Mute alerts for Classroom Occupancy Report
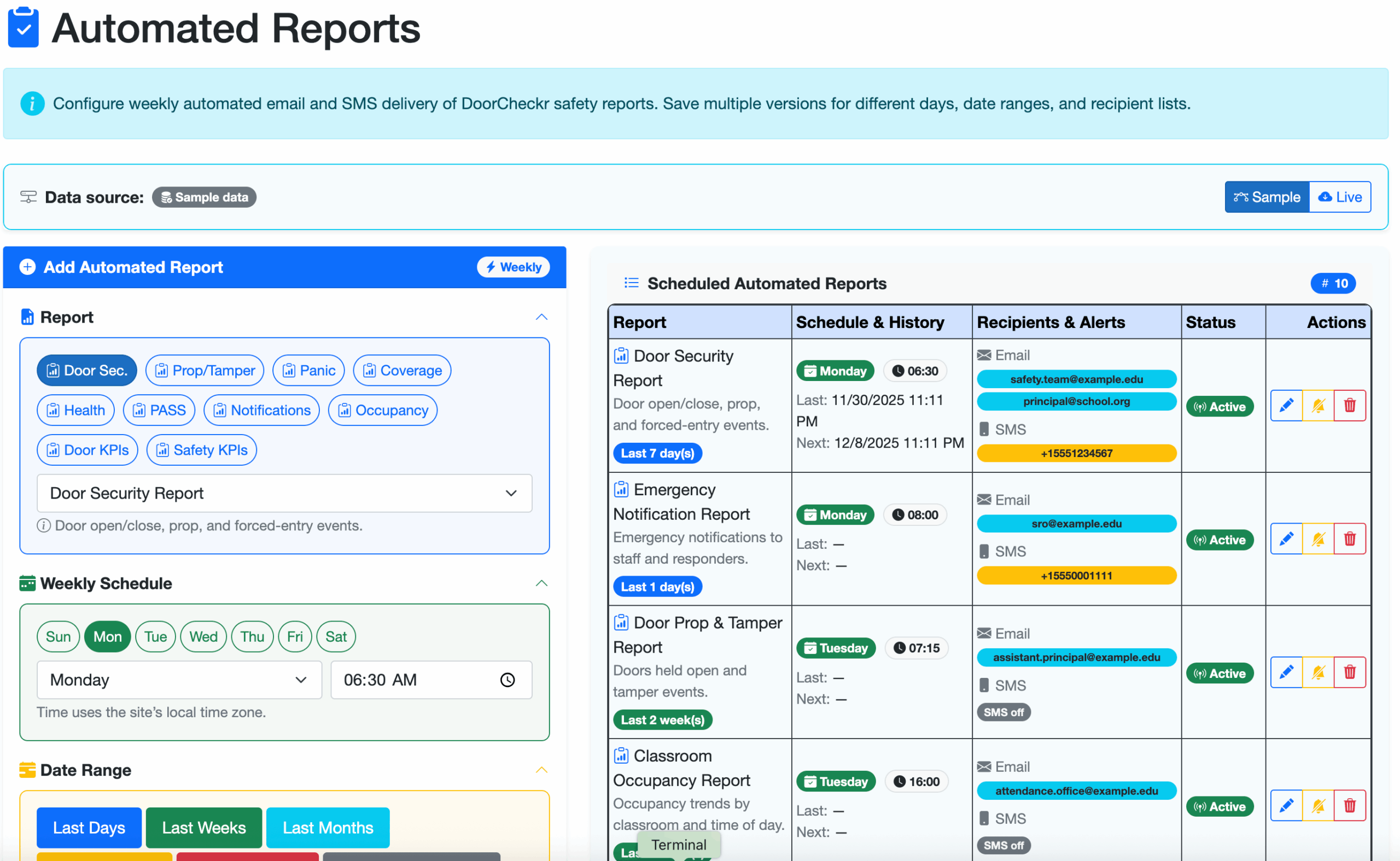Viewport: 1400px width, 861px height. click(x=1318, y=806)
